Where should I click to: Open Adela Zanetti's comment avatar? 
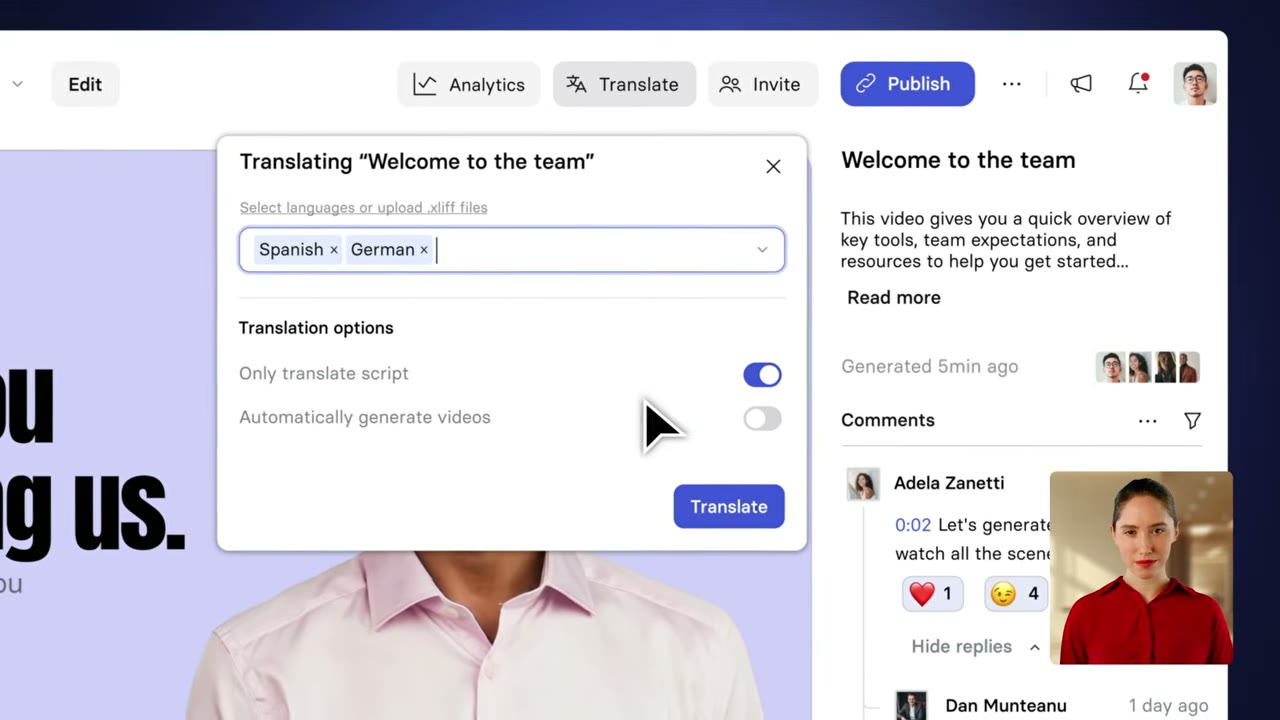point(863,484)
